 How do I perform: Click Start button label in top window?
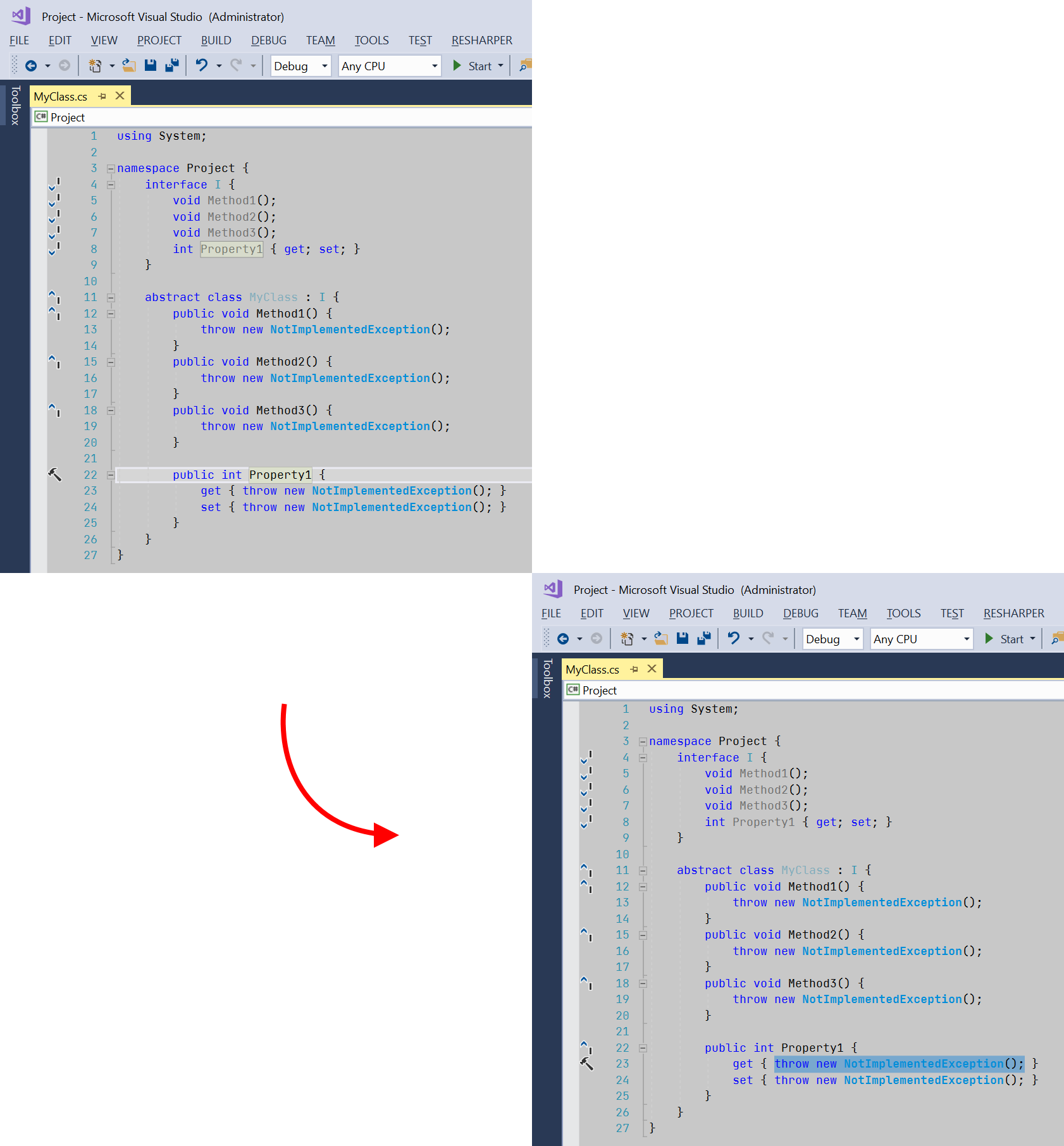coord(480,66)
